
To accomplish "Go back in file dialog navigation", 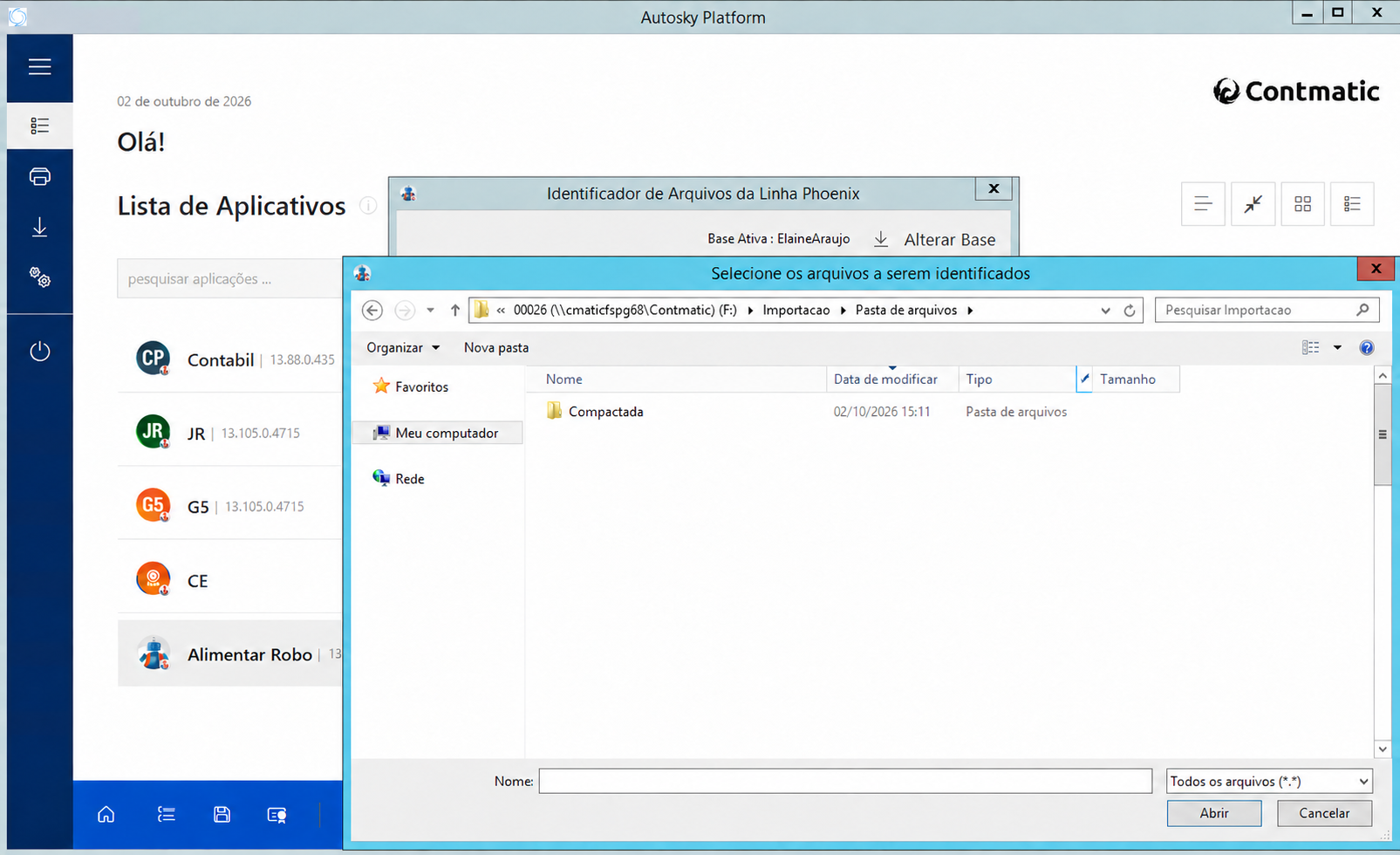I will point(372,311).
